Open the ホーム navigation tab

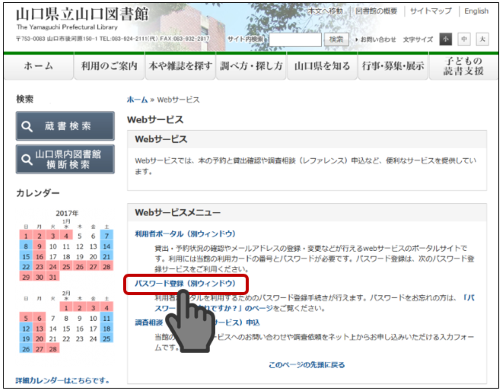(39, 66)
